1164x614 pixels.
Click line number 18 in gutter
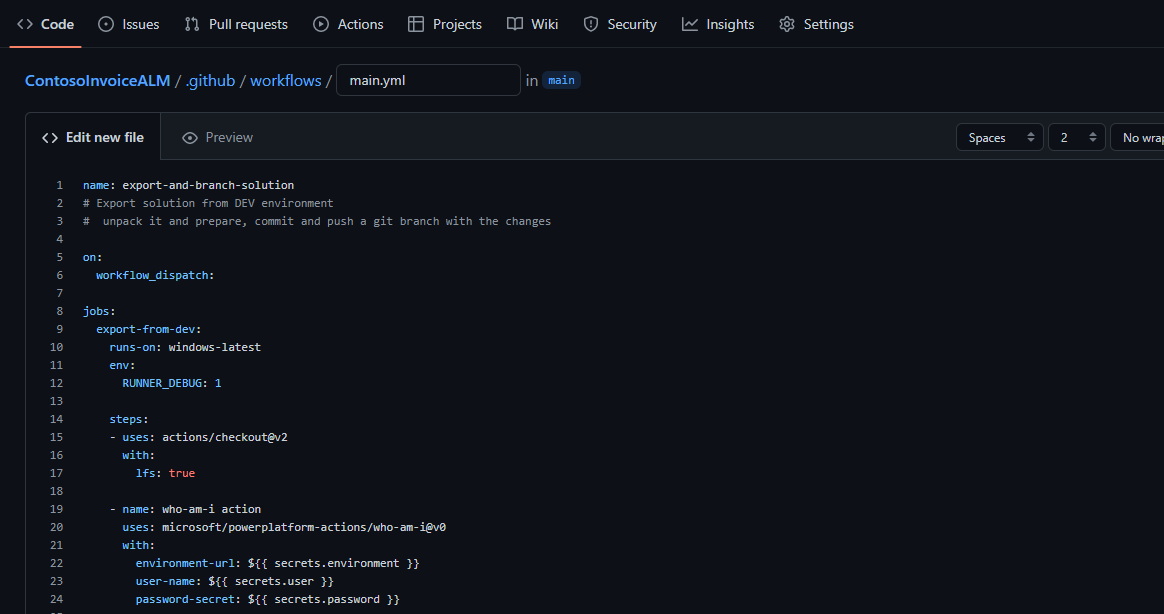click(56, 491)
